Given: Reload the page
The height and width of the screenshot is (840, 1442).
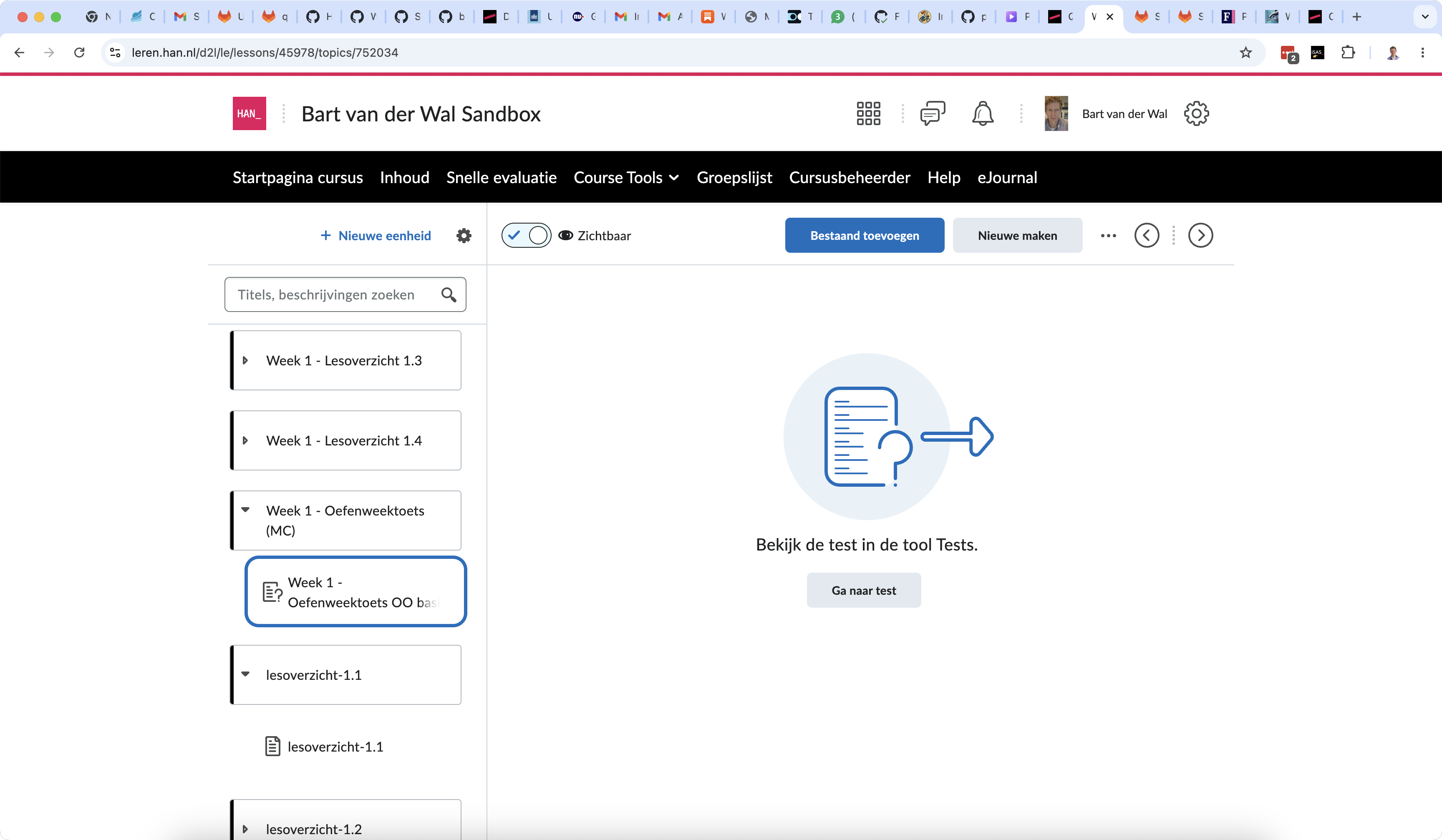Looking at the screenshot, I should coord(80,53).
